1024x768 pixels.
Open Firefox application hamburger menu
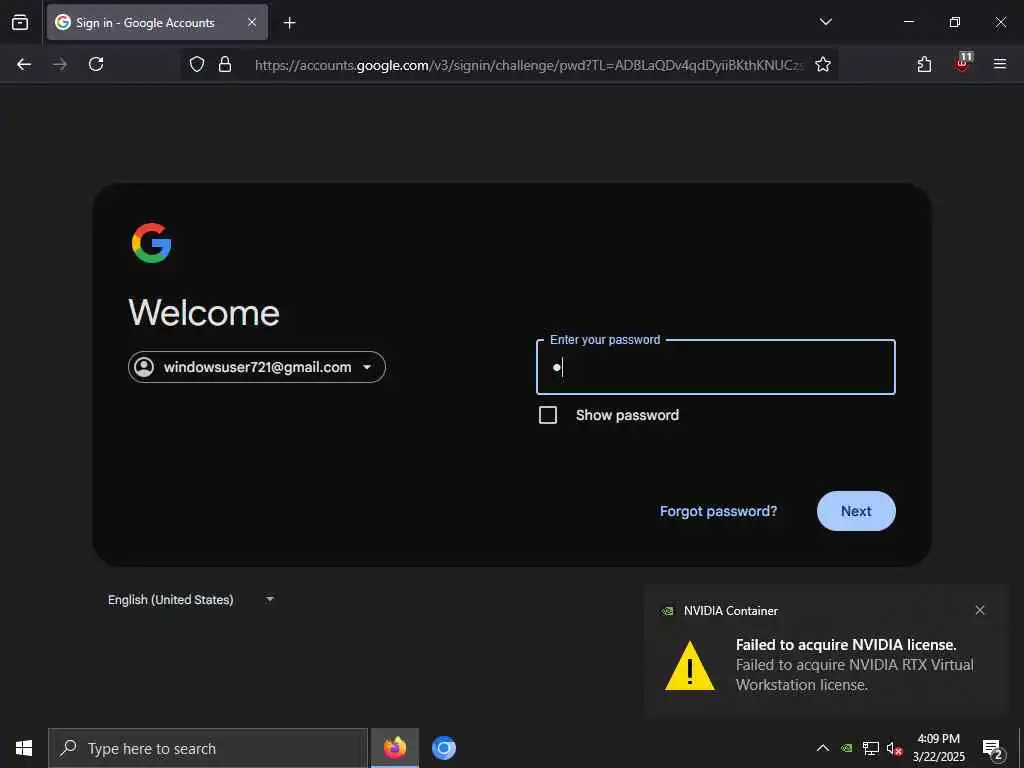tap(1000, 64)
